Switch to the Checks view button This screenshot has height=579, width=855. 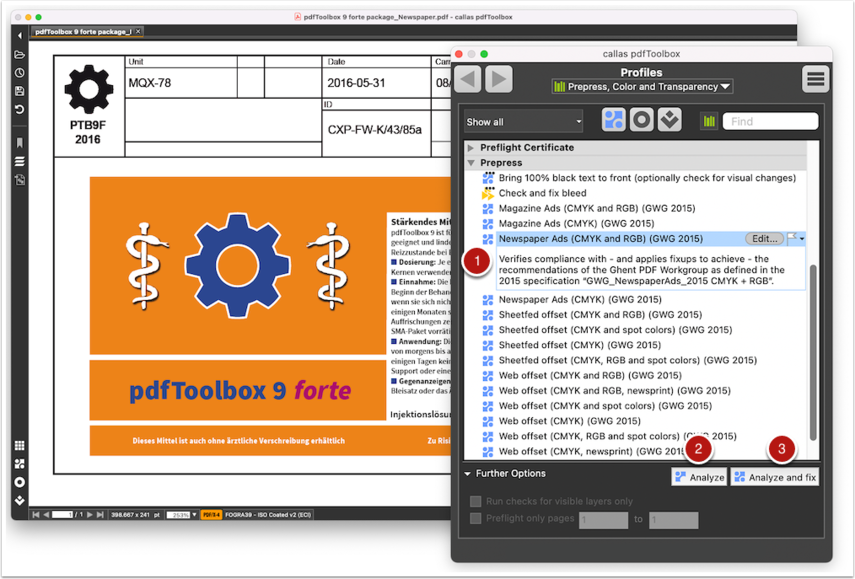[642, 120]
